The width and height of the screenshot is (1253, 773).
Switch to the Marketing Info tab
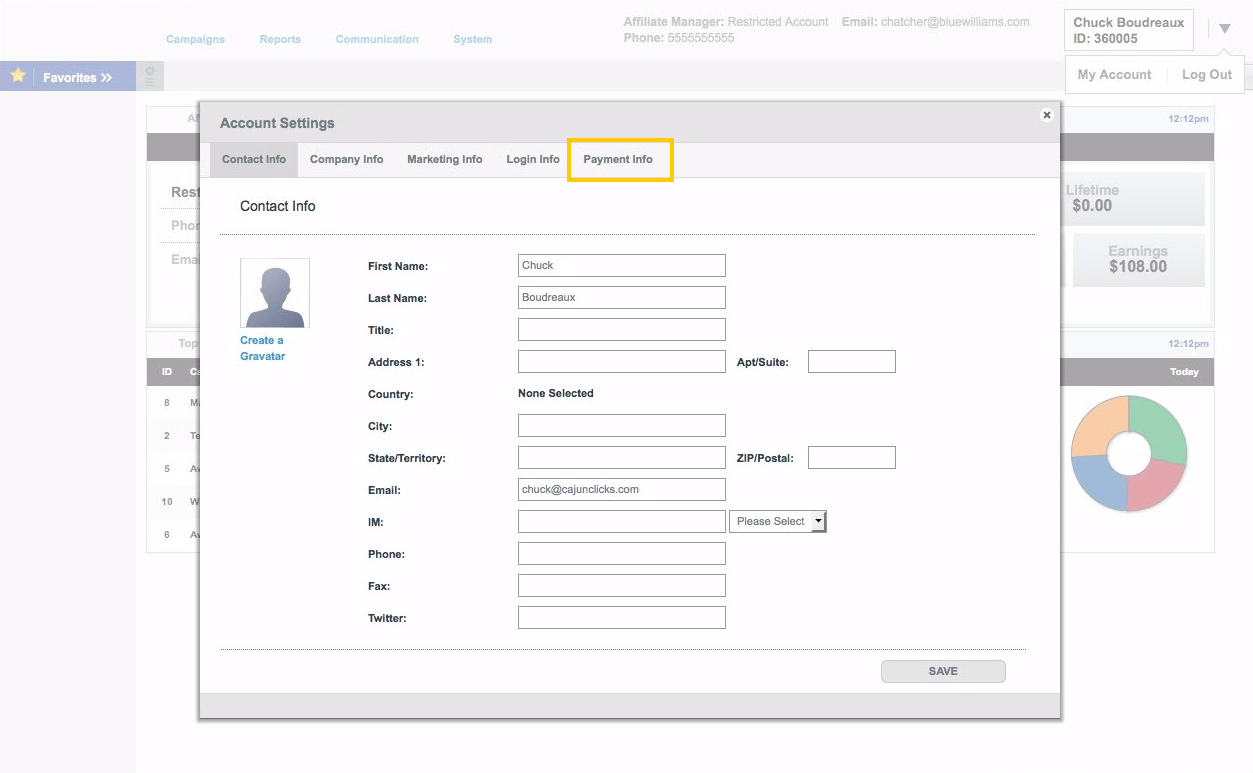tap(444, 159)
